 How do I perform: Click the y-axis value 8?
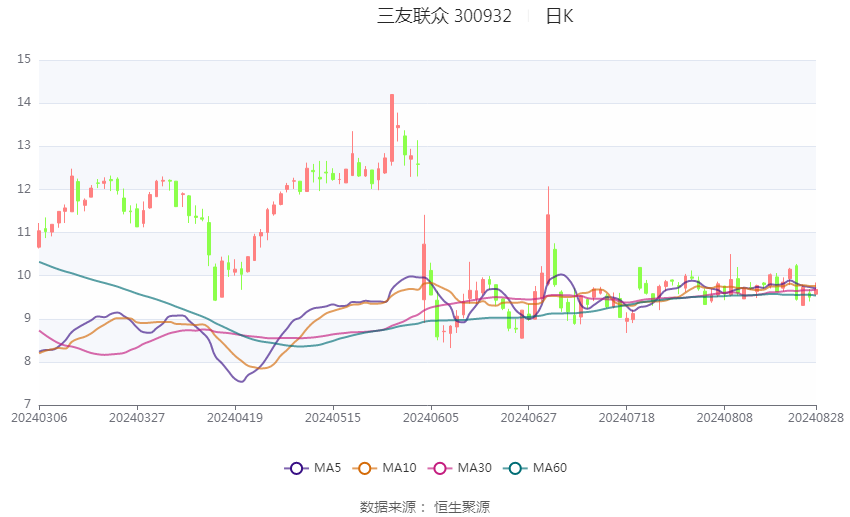coord(27,361)
